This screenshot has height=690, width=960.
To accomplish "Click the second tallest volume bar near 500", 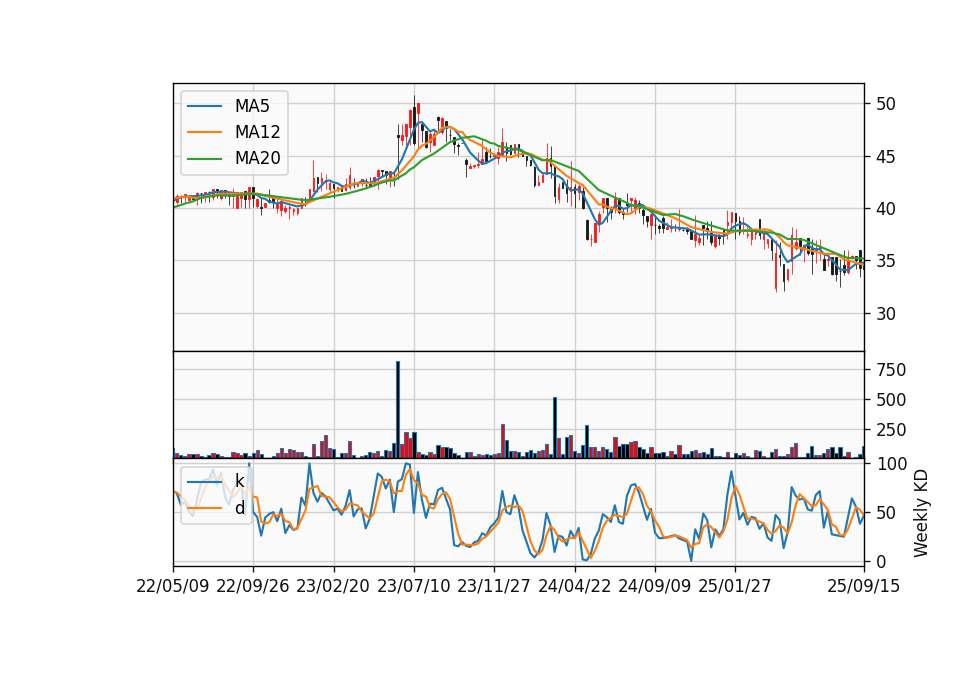I will [555, 427].
